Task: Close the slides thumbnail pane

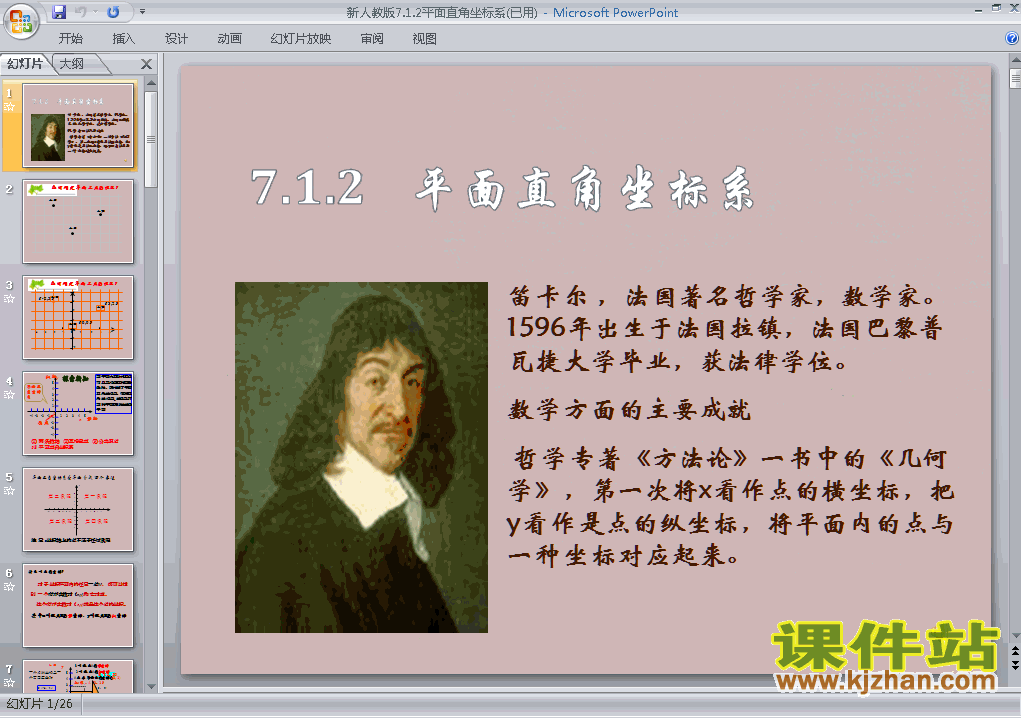Action: 147,64
